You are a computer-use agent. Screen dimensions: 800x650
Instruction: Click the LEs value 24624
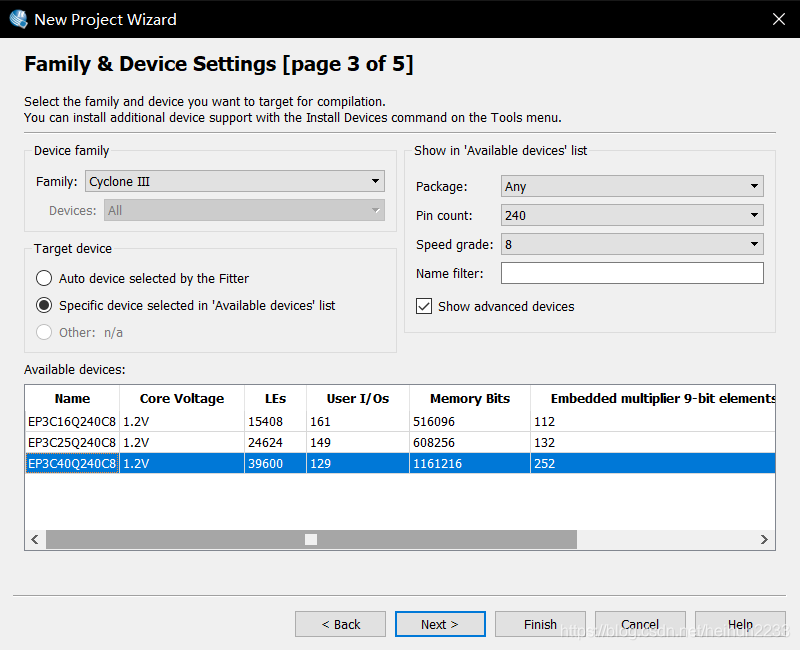tap(265, 442)
